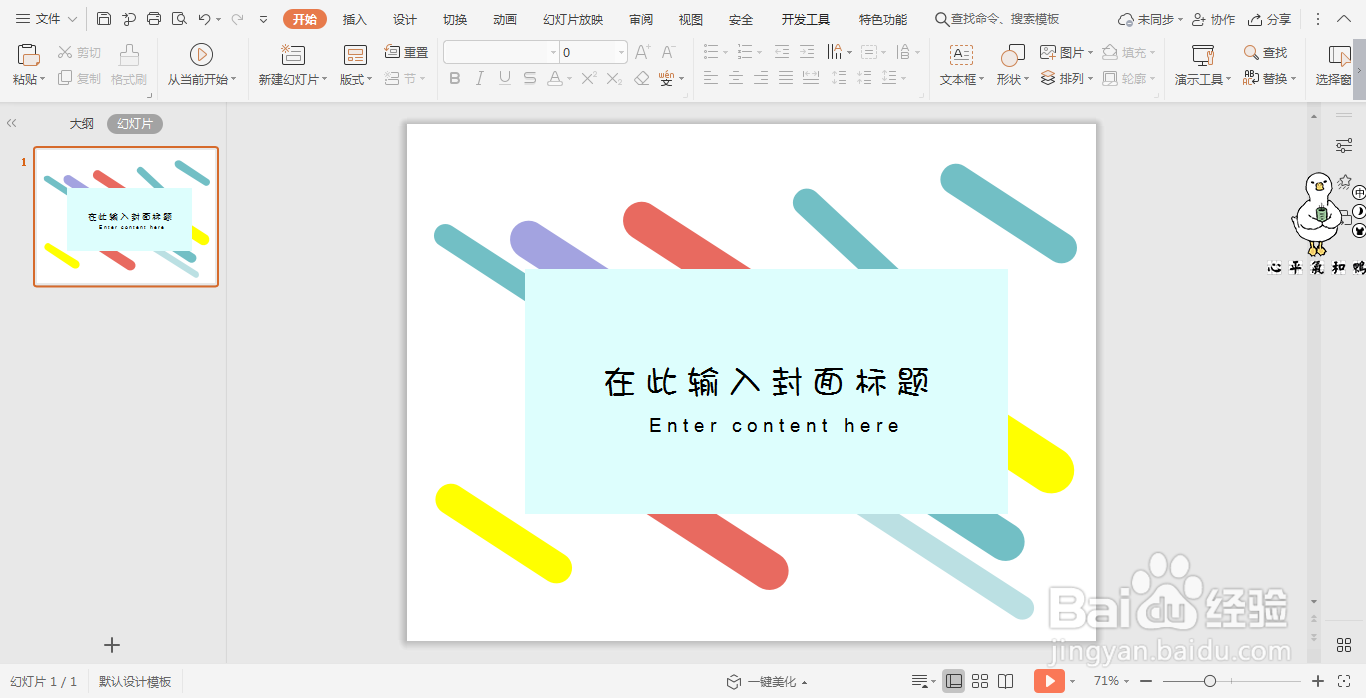The width and height of the screenshot is (1366, 698).
Task: Toggle Underline formatting
Action: pos(505,78)
